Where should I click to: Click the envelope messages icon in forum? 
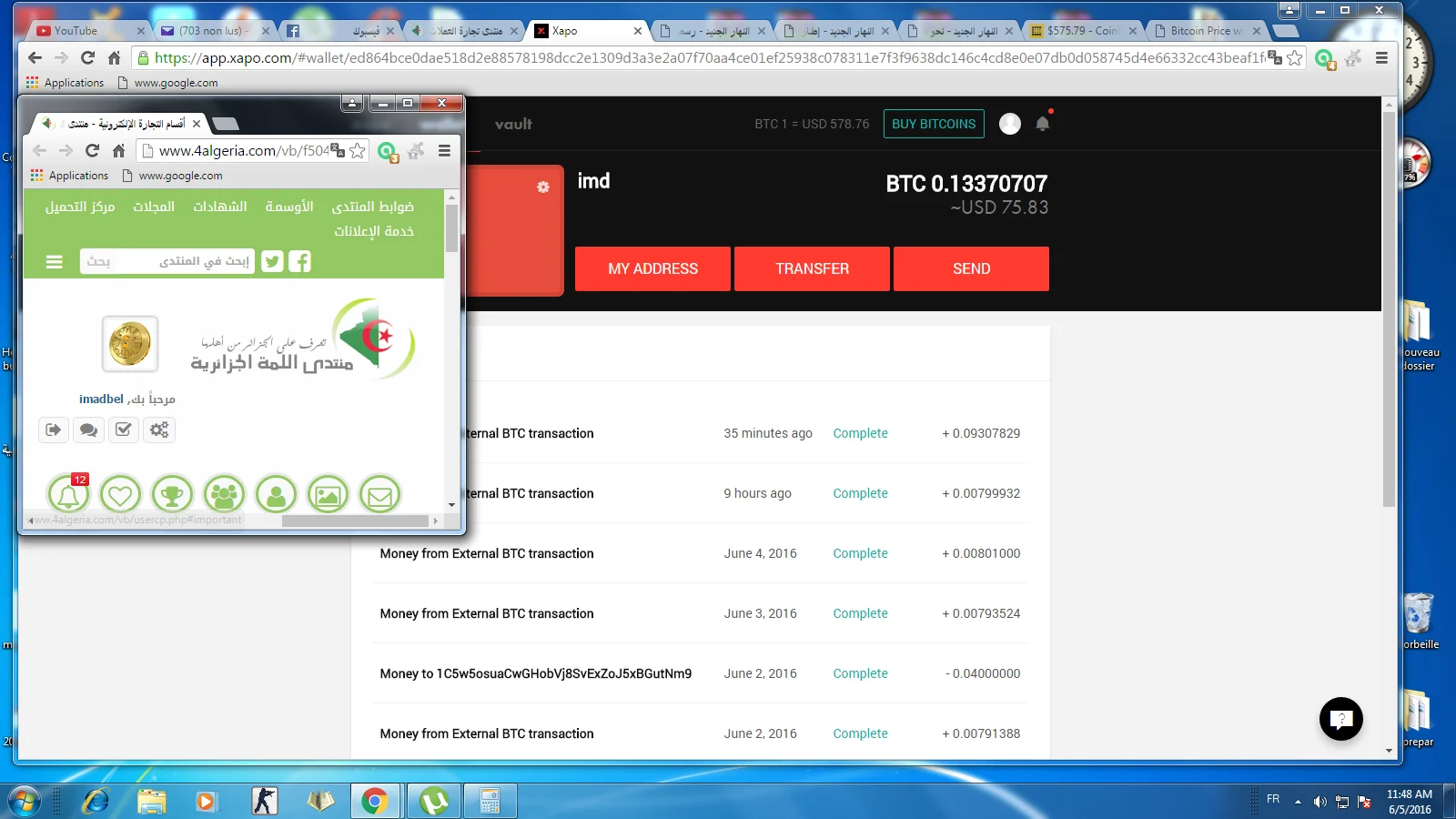click(x=379, y=495)
